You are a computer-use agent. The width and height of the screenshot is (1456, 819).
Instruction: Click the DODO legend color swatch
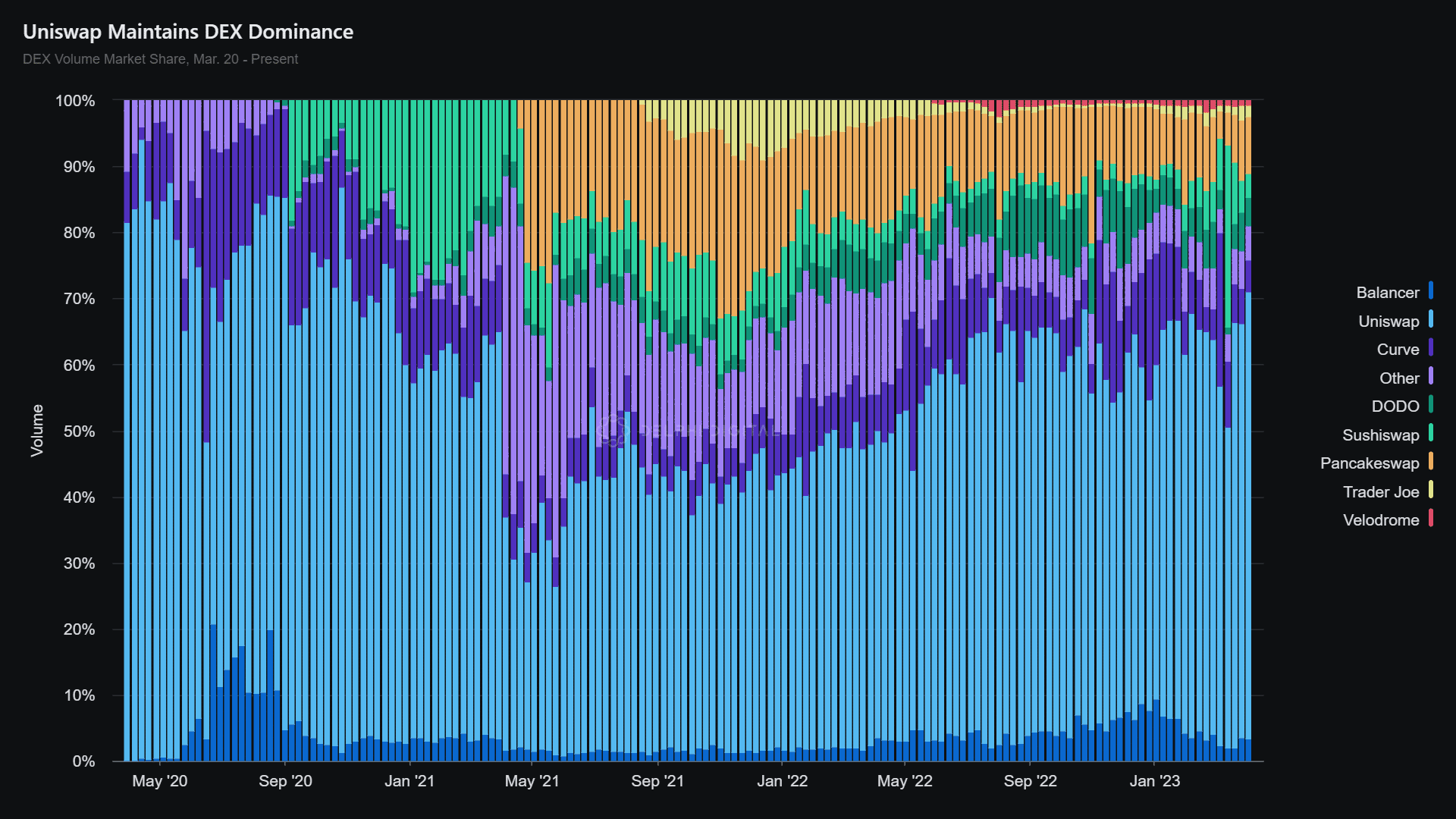1431,404
